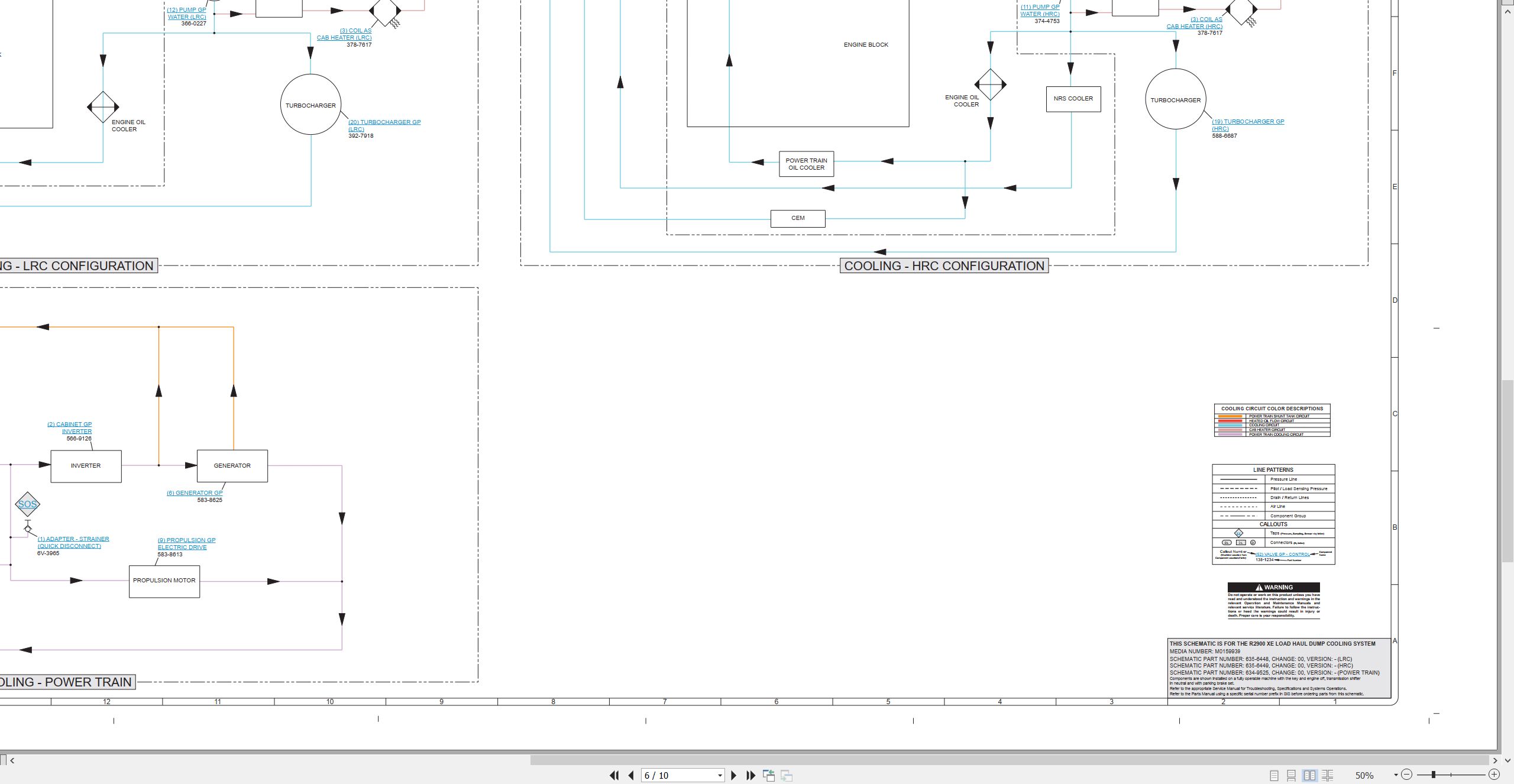Open (1) ADAPTER - STRAINER link

tap(73, 542)
